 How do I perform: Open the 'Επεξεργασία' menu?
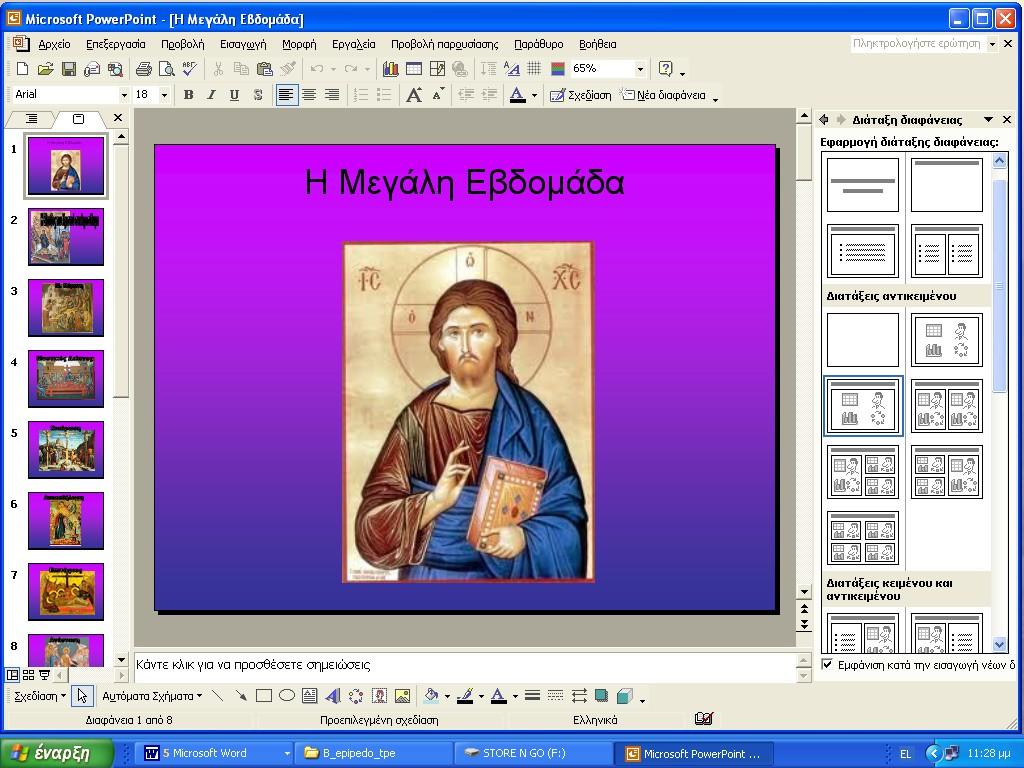(116, 44)
